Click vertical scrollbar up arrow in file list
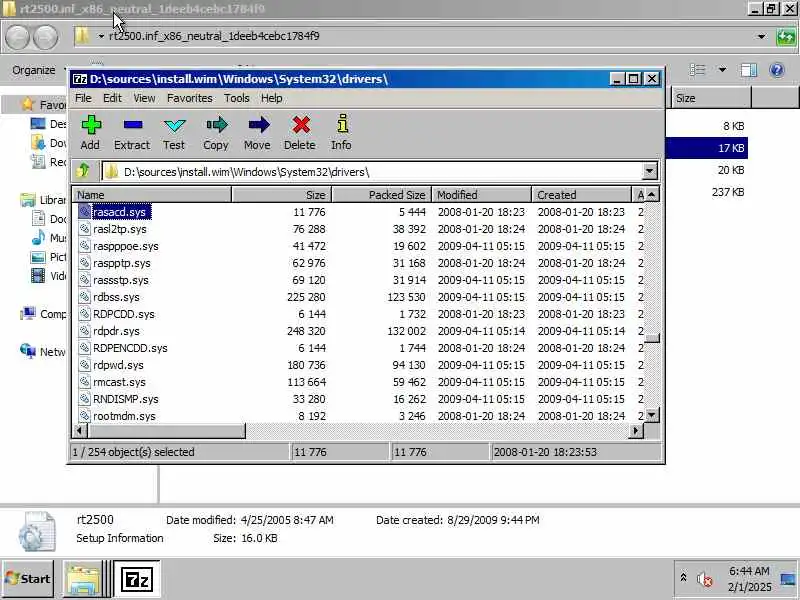The height and width of the screenshot is (600, 800). pos(652,194)
